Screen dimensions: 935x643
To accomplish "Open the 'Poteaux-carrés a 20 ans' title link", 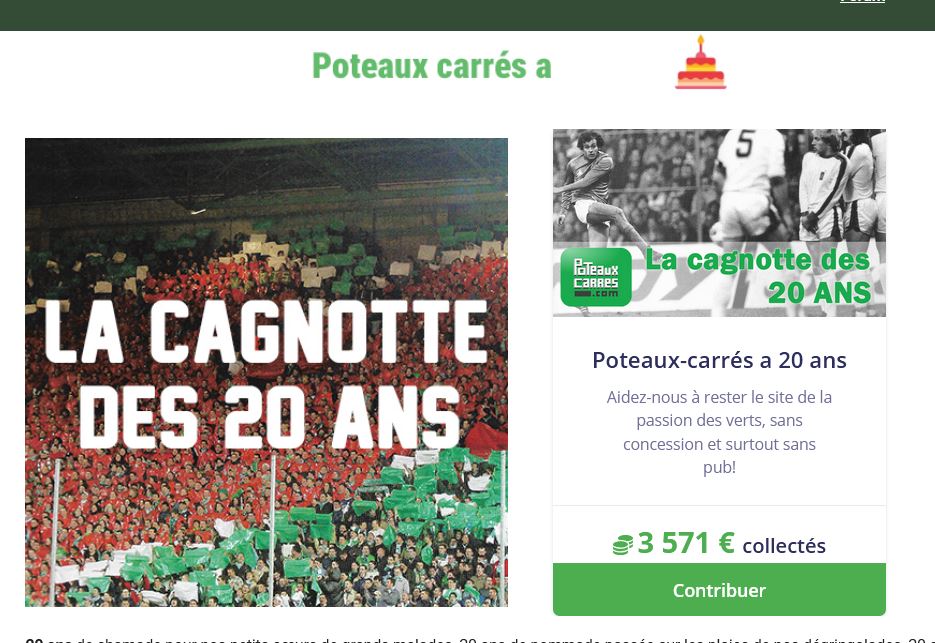I will (x=719, y=360).
